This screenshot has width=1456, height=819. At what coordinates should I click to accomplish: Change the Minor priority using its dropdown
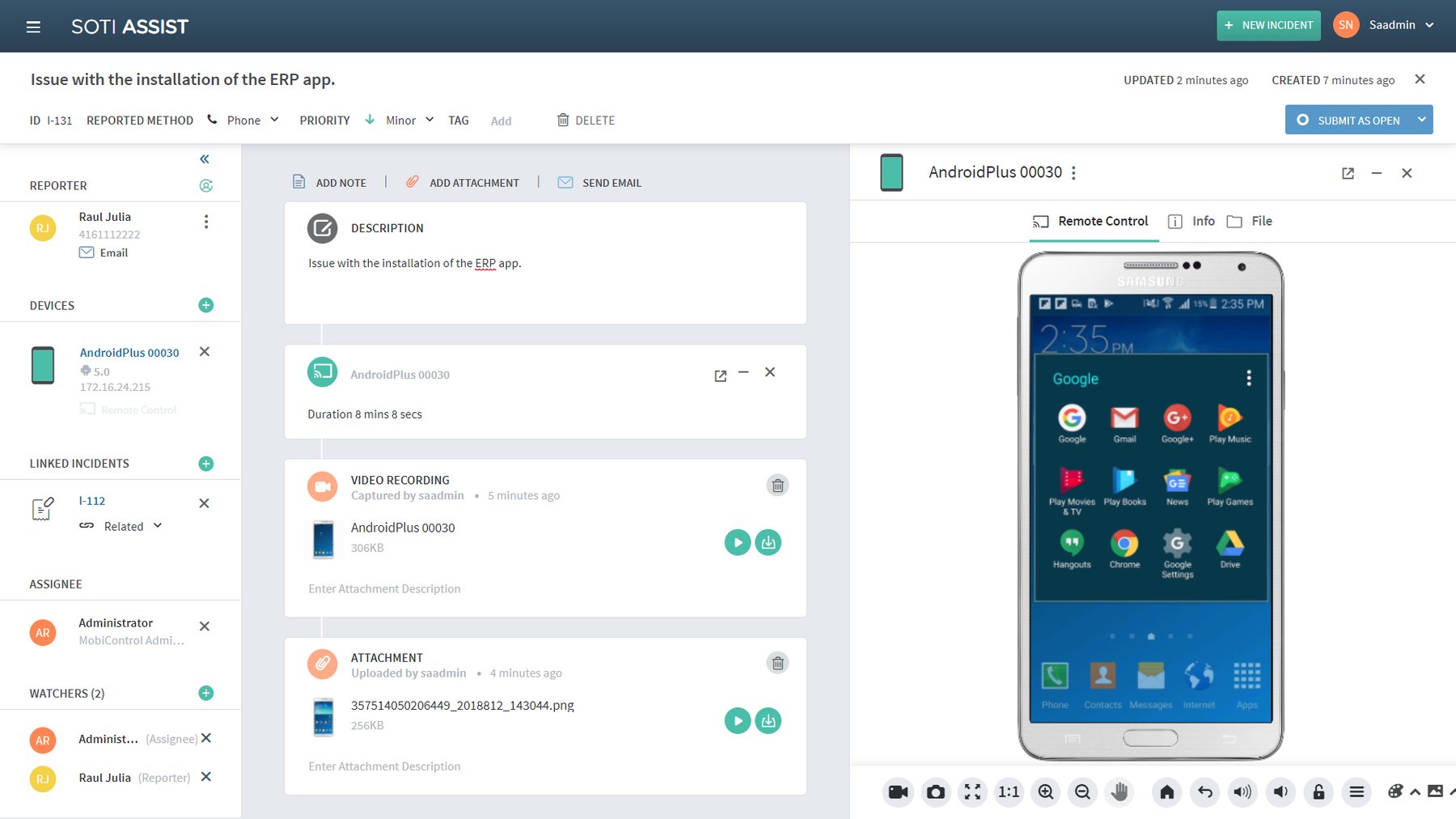pos(430,120)
